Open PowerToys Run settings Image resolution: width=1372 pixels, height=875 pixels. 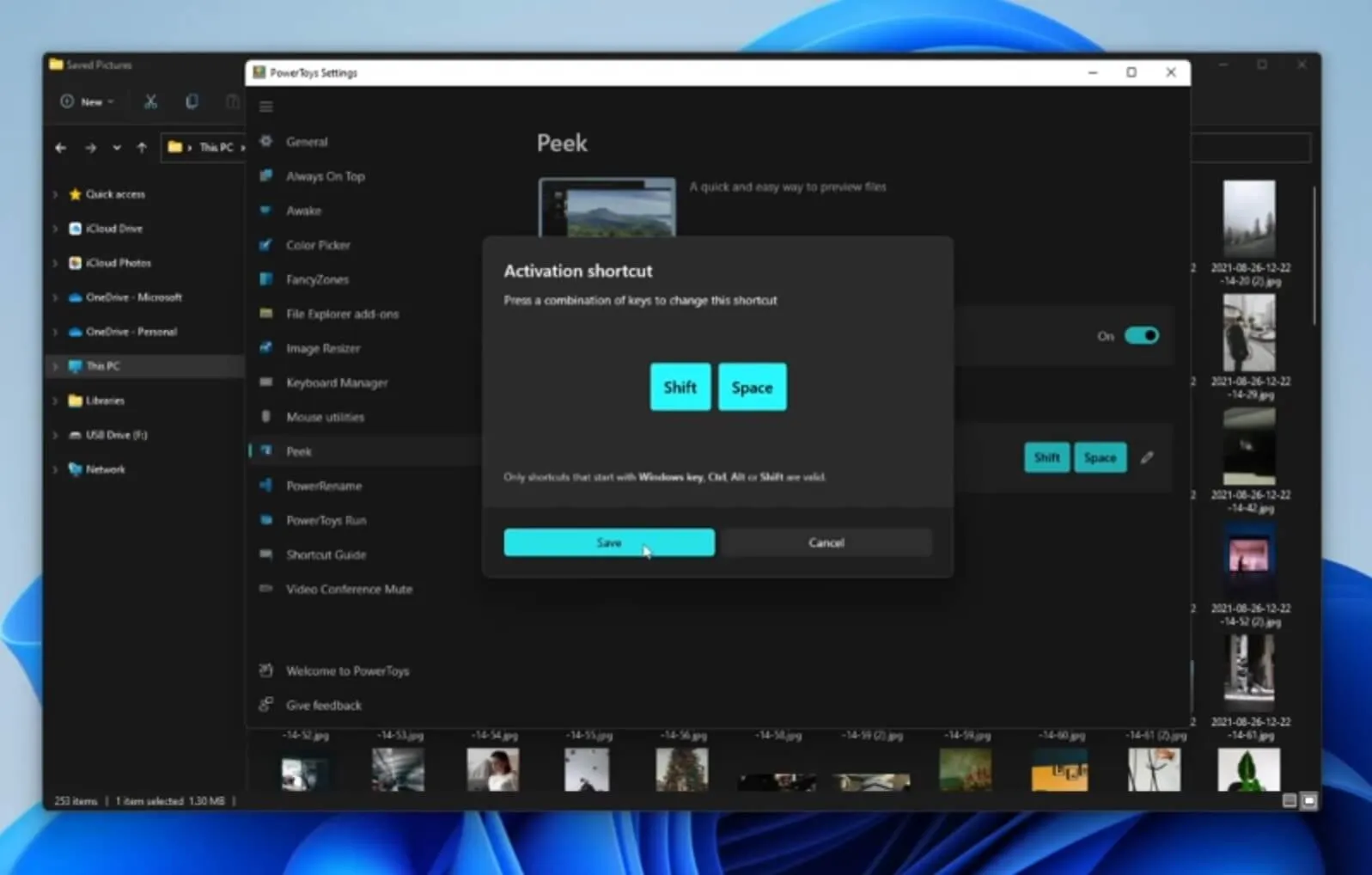pos(326,520)
